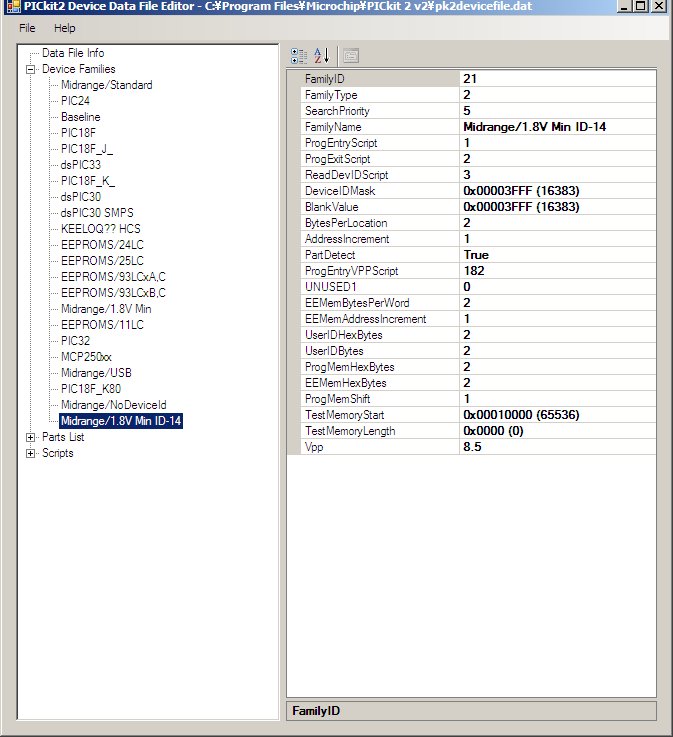Click the Property Pages toolbar icon
673x737 pixels.
coord(351,56)
